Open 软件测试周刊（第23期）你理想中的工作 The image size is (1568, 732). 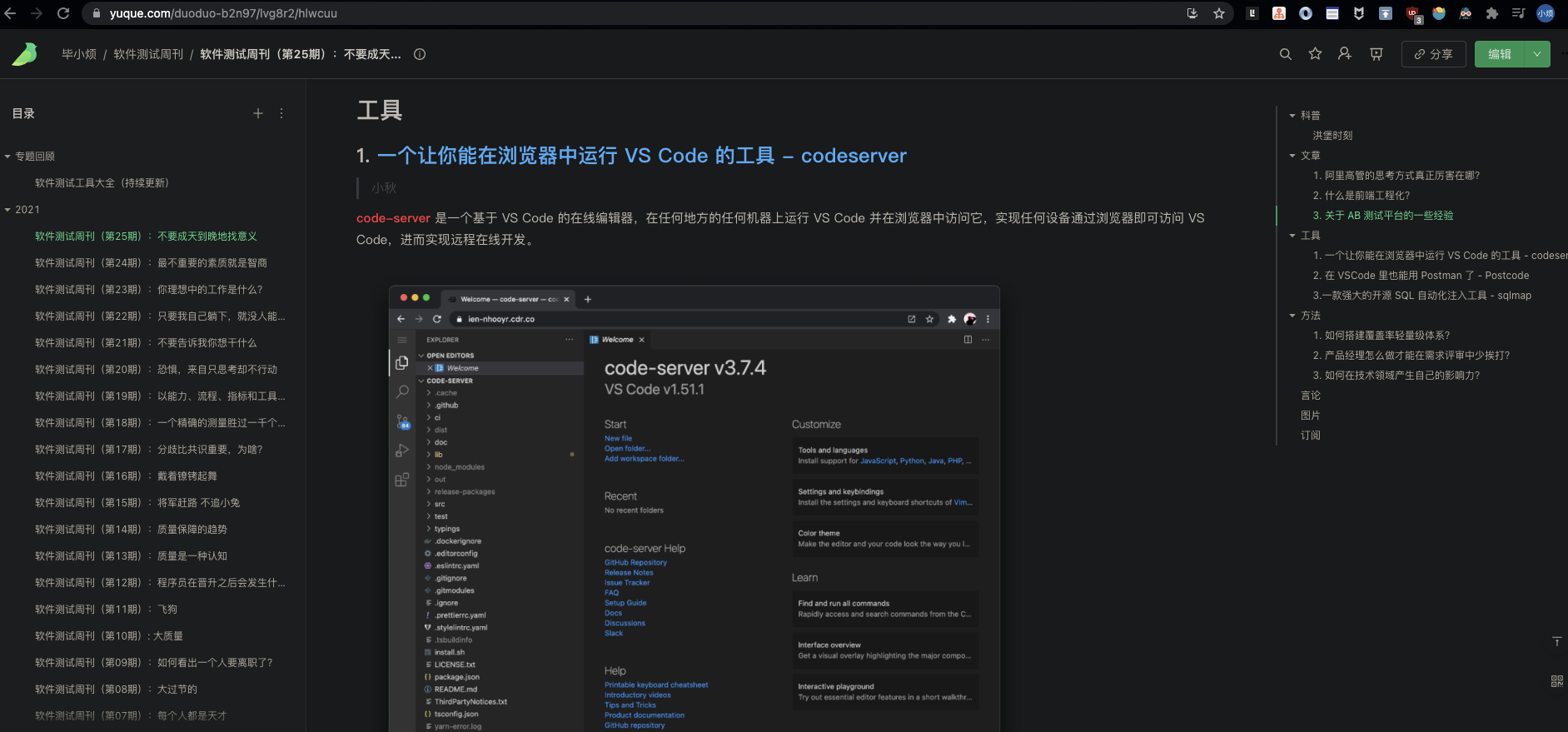[x=148, y=290]
